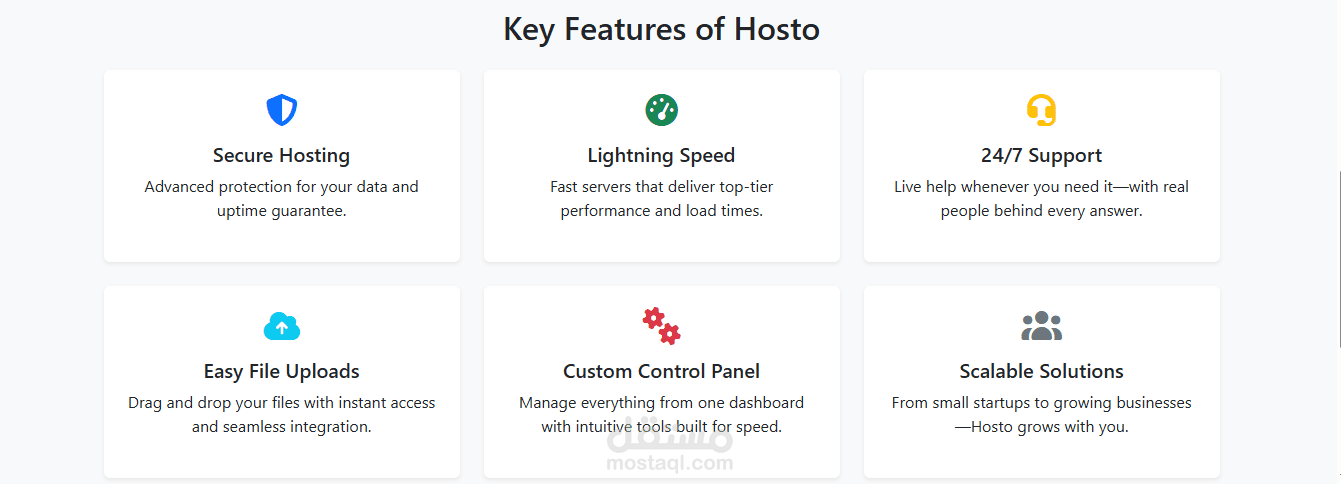Click the Live help description text
The image size is (1341, 484).
pos(1042,199)
